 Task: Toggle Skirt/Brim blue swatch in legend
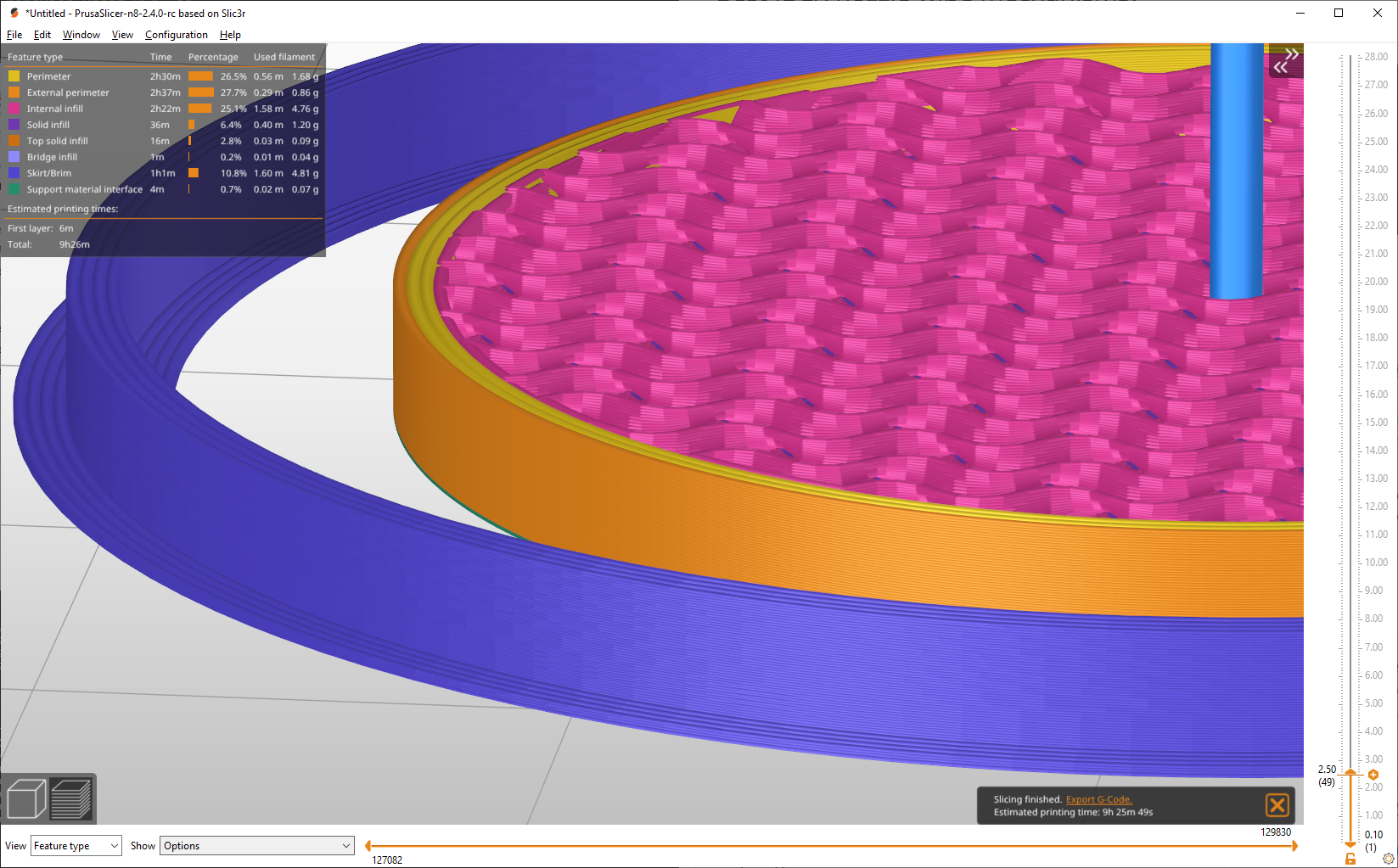pos(14,173)
